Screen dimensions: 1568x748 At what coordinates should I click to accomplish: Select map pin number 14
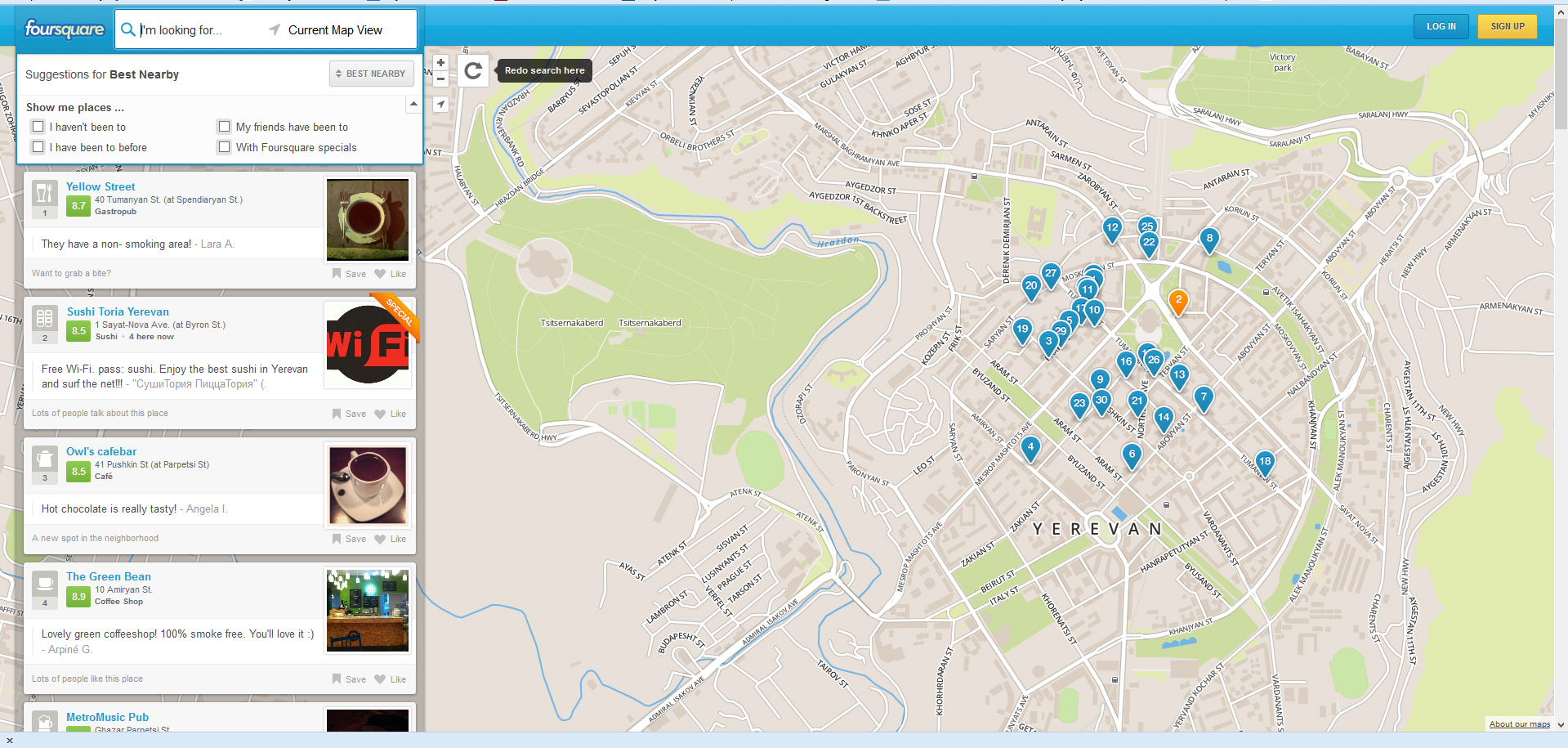pos(1164,419)
